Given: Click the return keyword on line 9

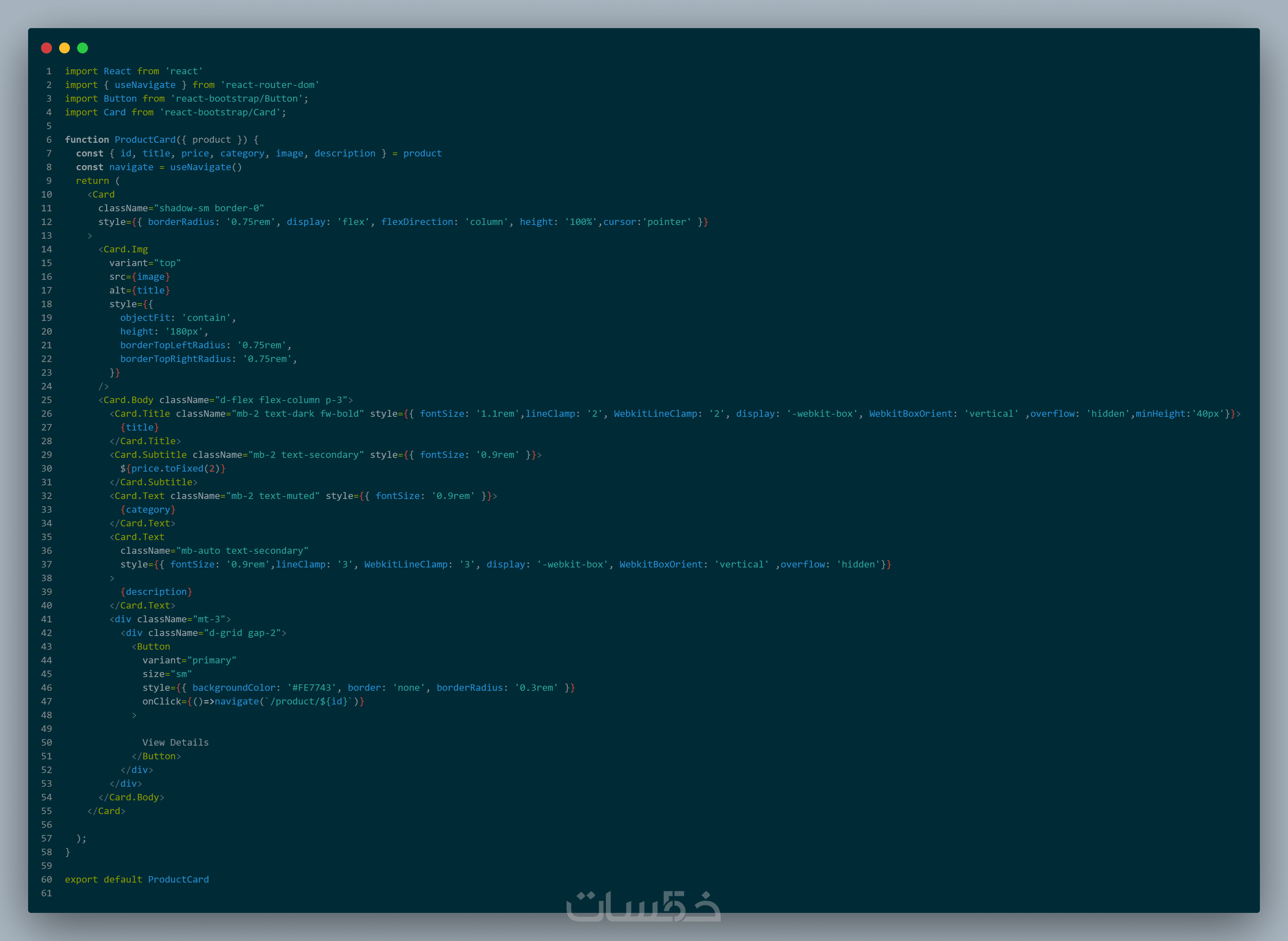Looking at the screenshot, I should [x=92, y=181].
